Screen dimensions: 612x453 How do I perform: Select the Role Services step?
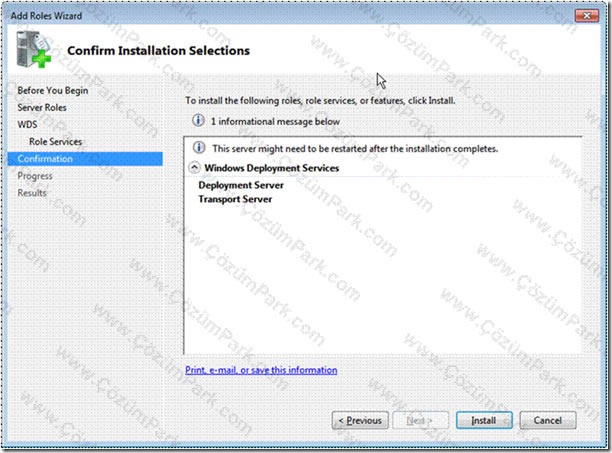click(x=55, y=142)
